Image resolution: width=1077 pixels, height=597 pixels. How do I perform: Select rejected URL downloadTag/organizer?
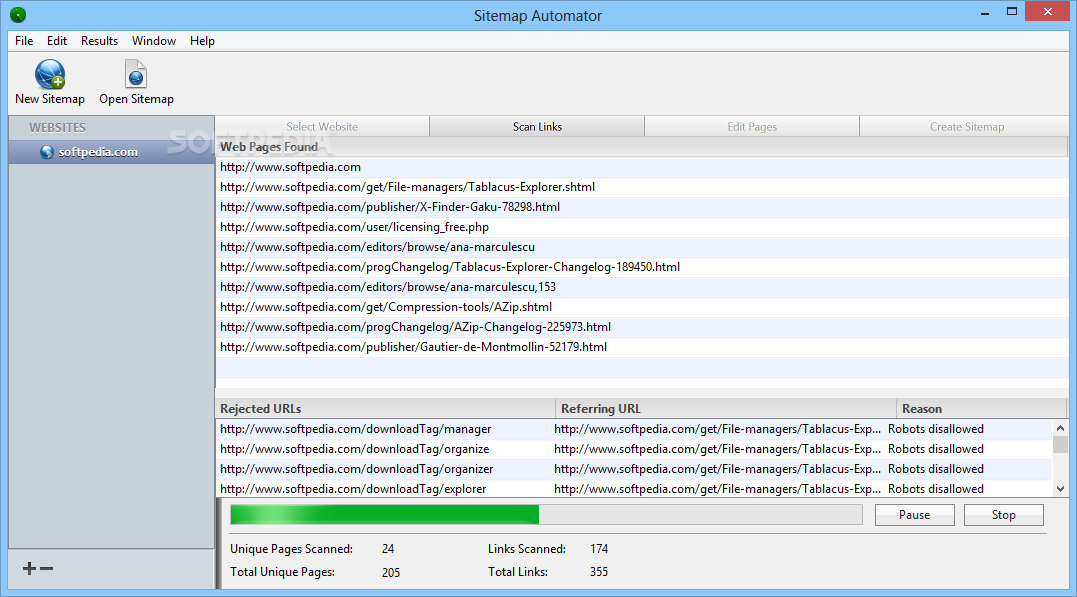(356, 469)
